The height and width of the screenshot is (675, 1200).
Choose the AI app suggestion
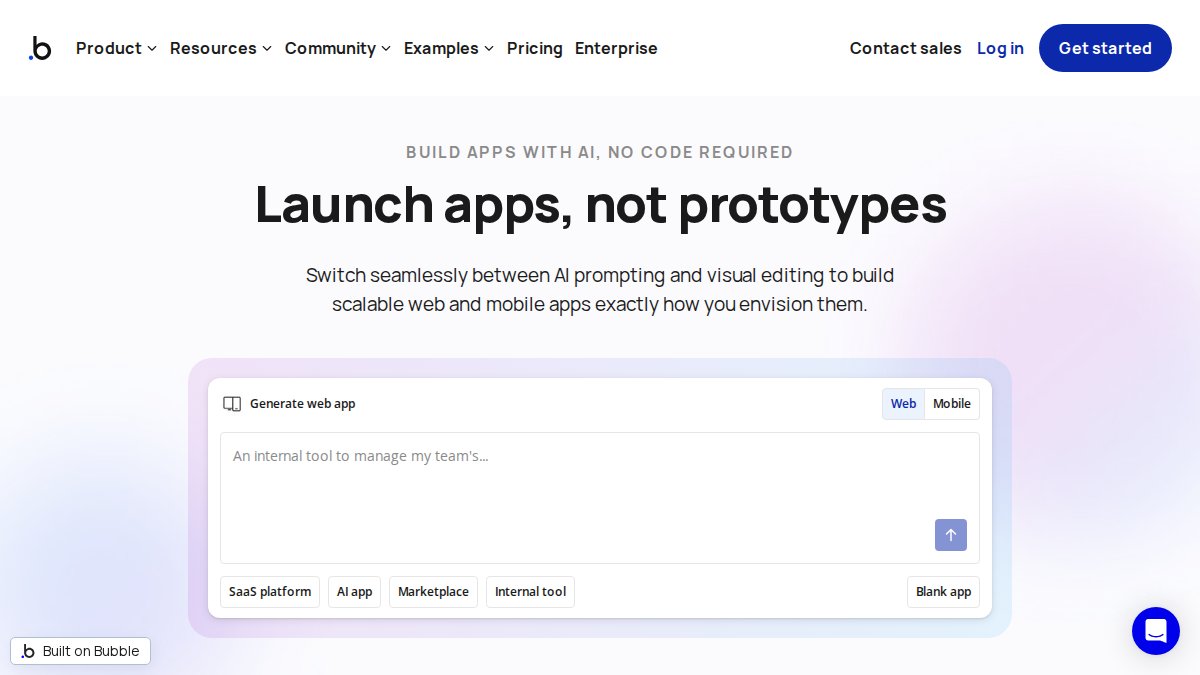pyautogui.click(x=354, y=592)
